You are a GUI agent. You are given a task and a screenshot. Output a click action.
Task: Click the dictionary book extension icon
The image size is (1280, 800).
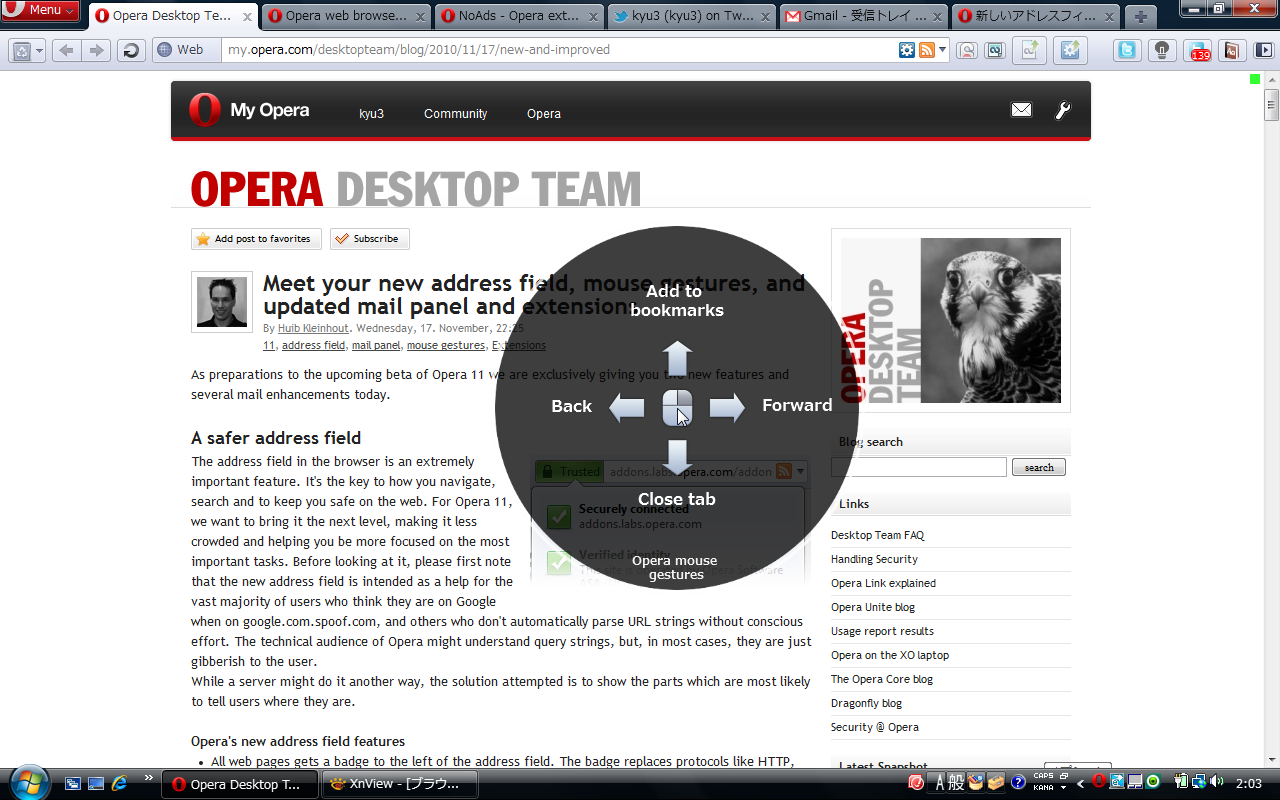click(x=1231, y=50)
